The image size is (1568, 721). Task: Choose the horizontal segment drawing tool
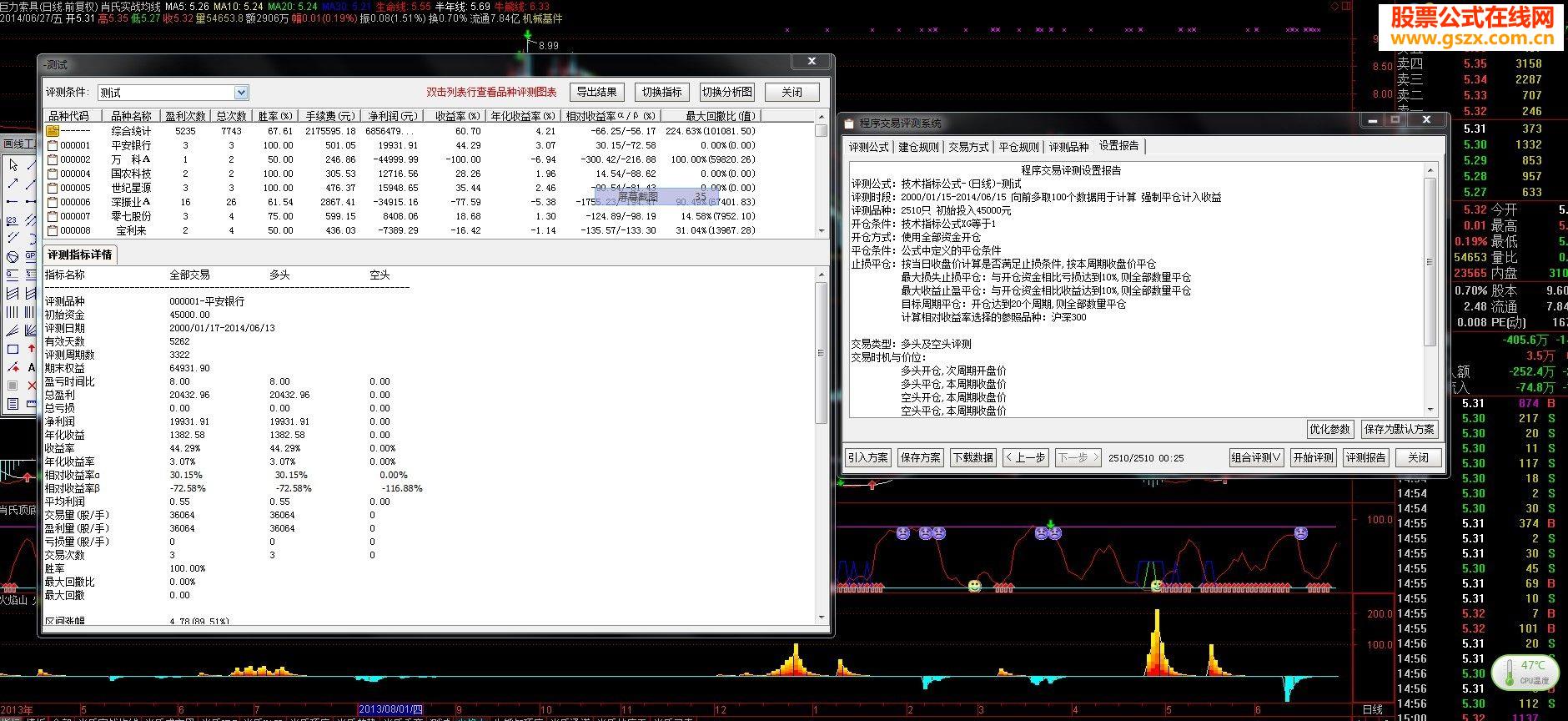click(x=13, y=201)
